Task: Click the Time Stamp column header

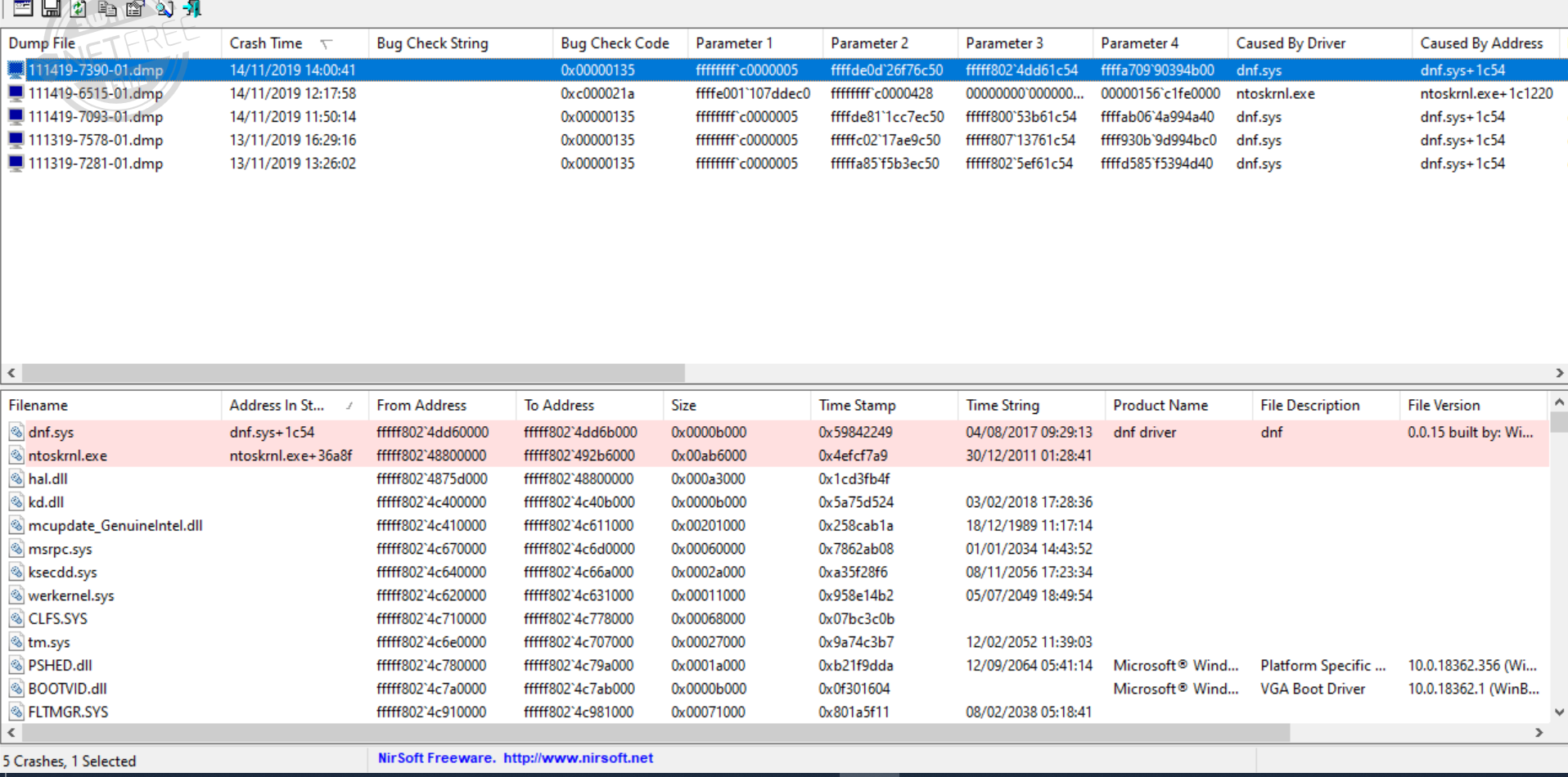Action: (884, 405)
